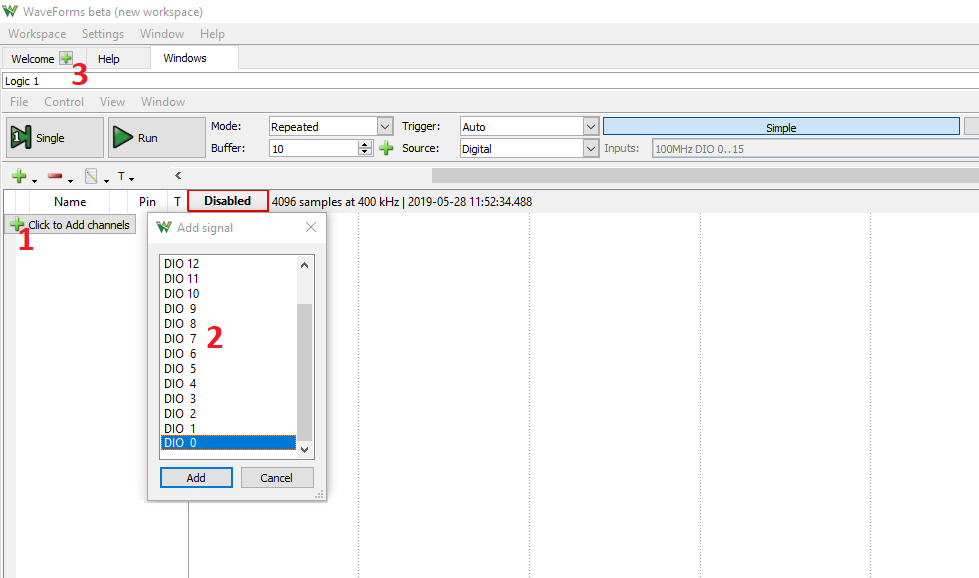
Task: Click the Disabled status button
Action: click(x=228, y=201)
